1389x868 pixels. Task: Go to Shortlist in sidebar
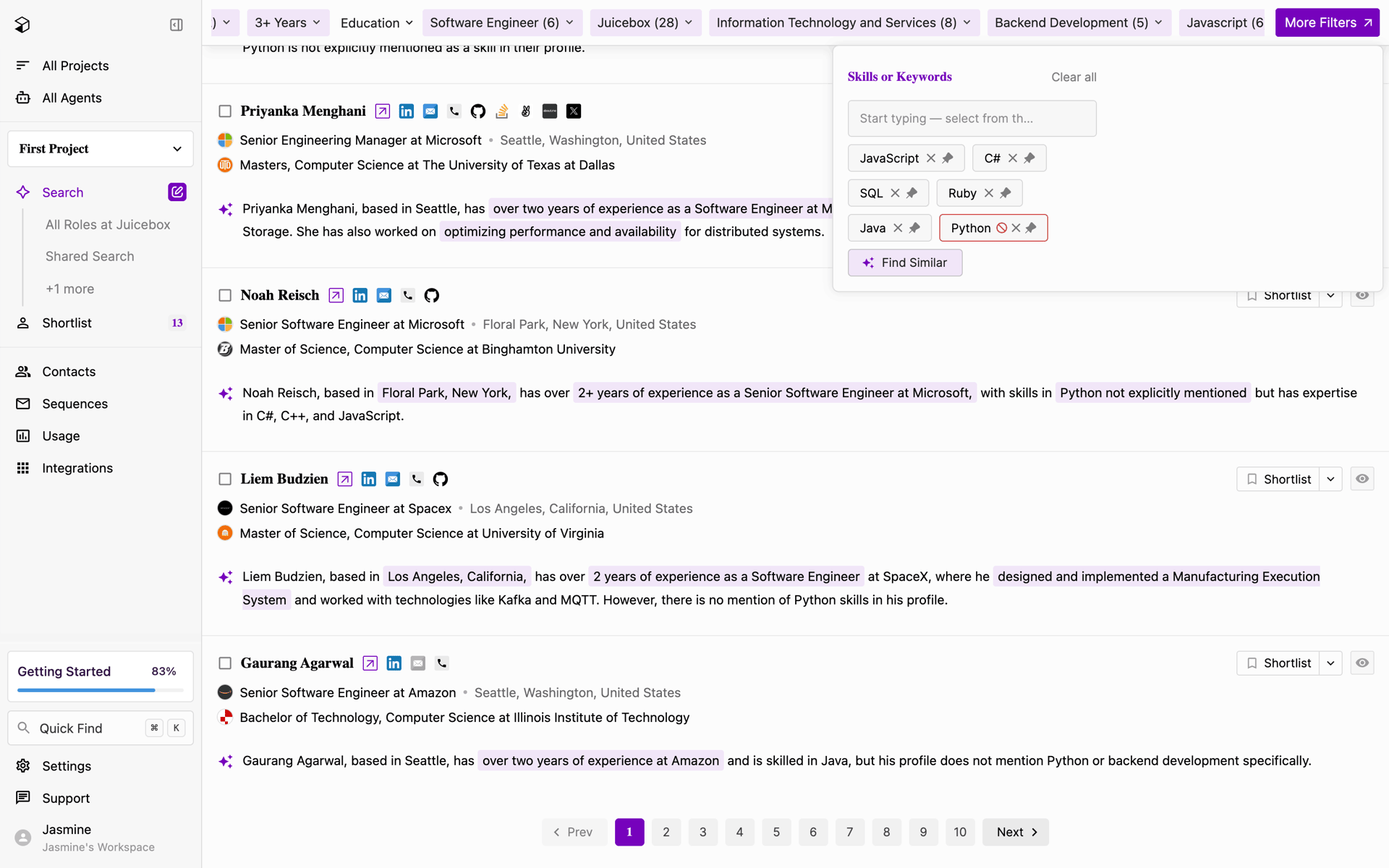tap(67, 323)
